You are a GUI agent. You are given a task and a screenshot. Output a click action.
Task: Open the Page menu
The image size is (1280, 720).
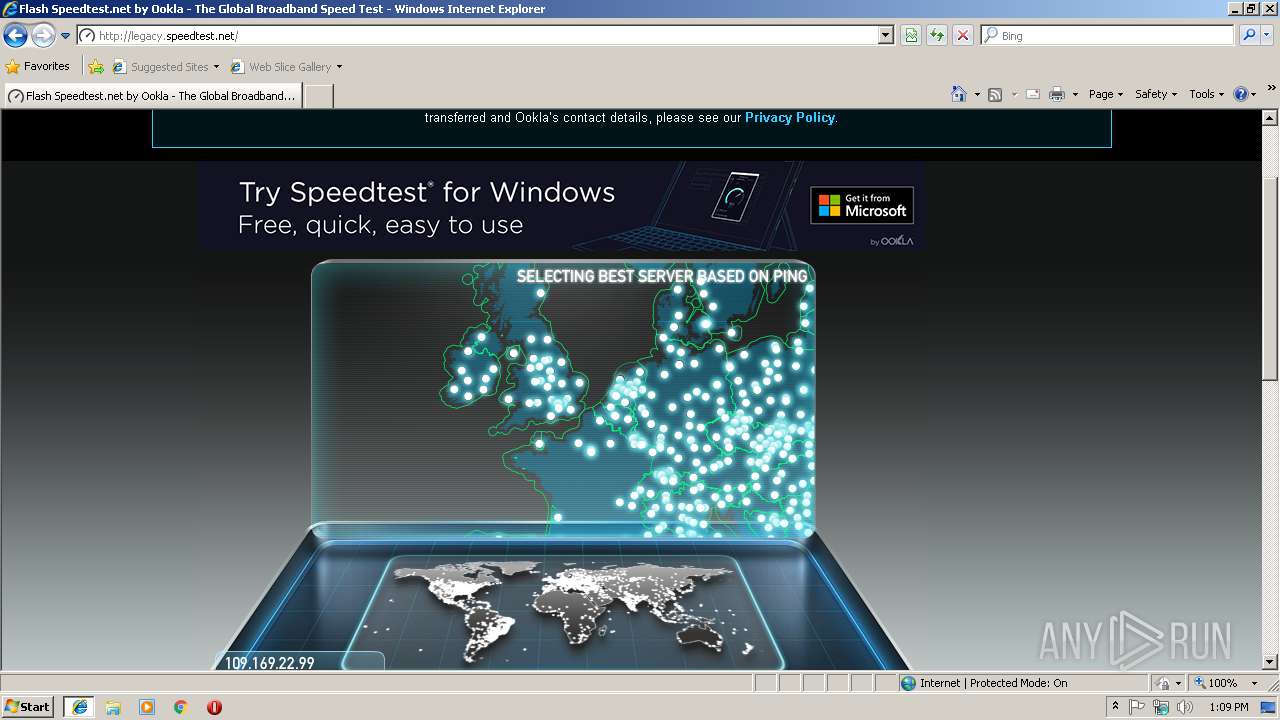(x=1106, y=94)
